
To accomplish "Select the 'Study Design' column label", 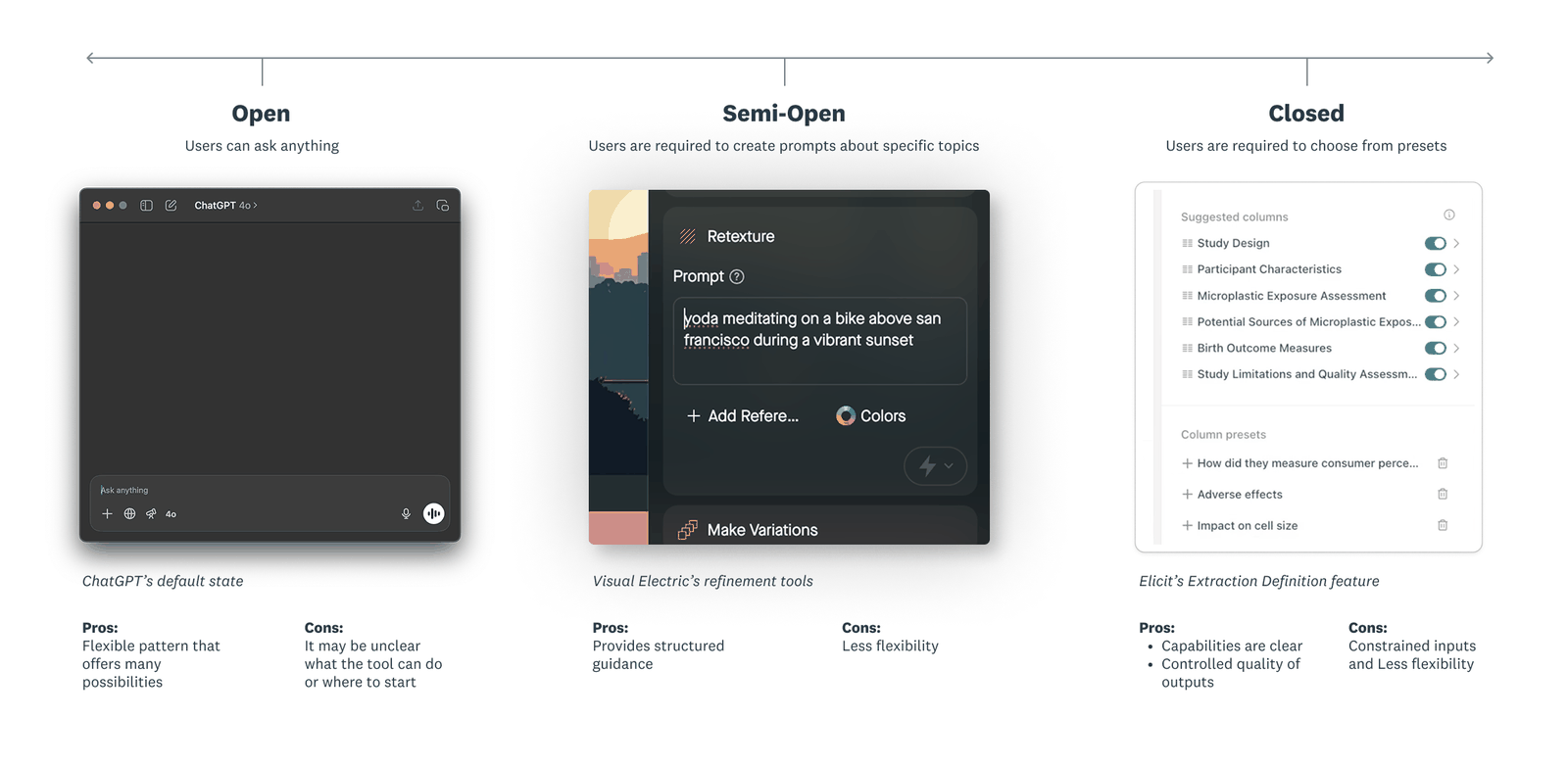I will point(1233,243).
